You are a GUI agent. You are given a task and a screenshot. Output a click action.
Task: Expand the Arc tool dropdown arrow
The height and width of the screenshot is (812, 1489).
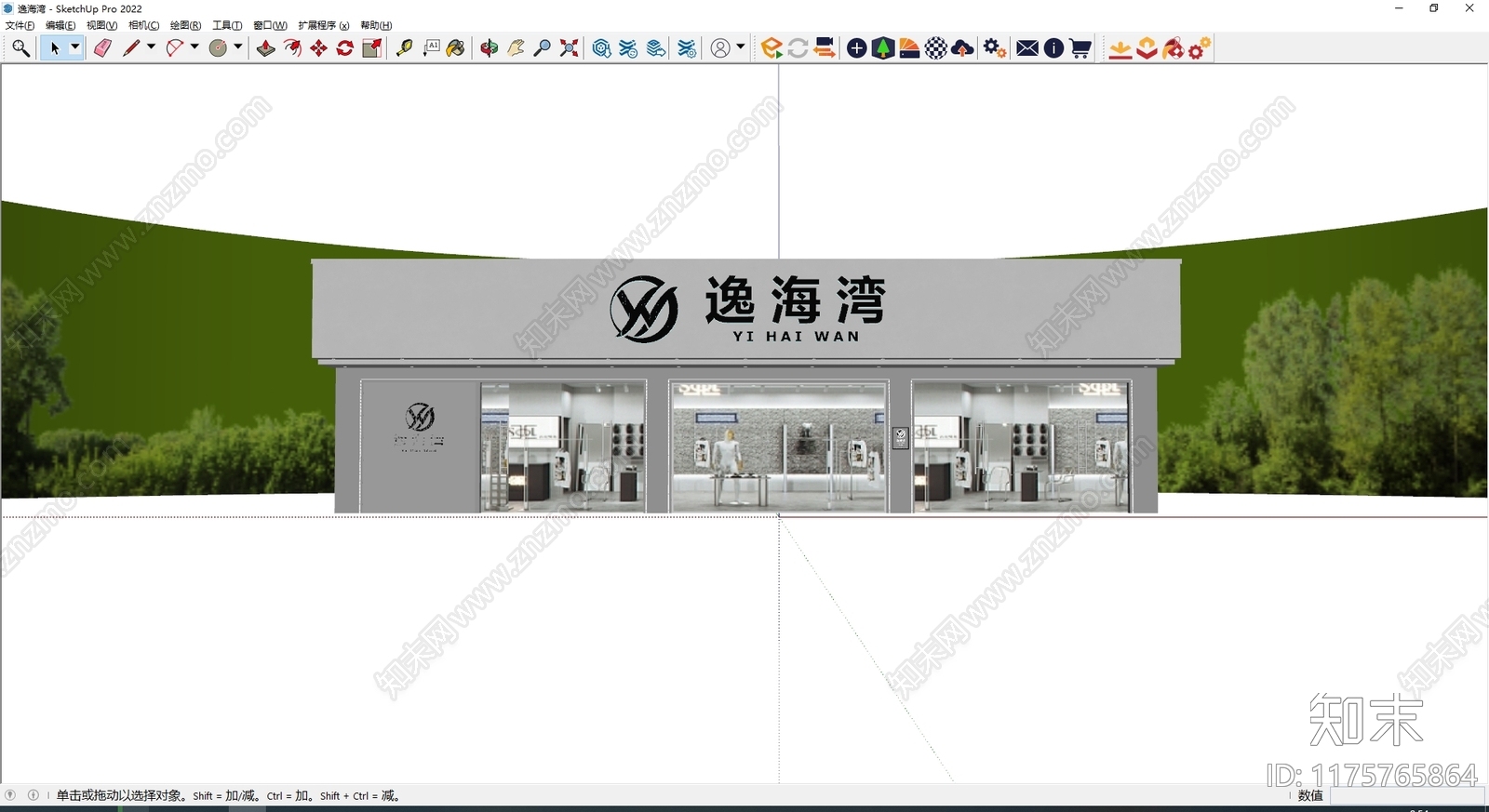195,47
